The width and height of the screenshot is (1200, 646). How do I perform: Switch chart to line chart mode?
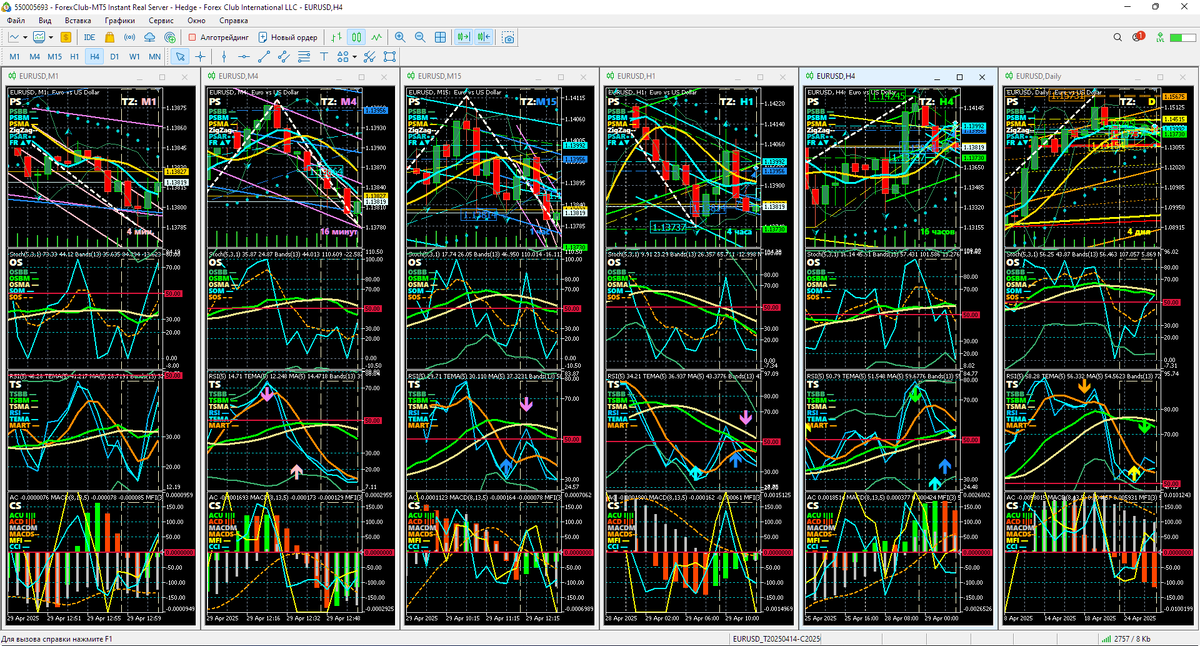coord(376,37)
